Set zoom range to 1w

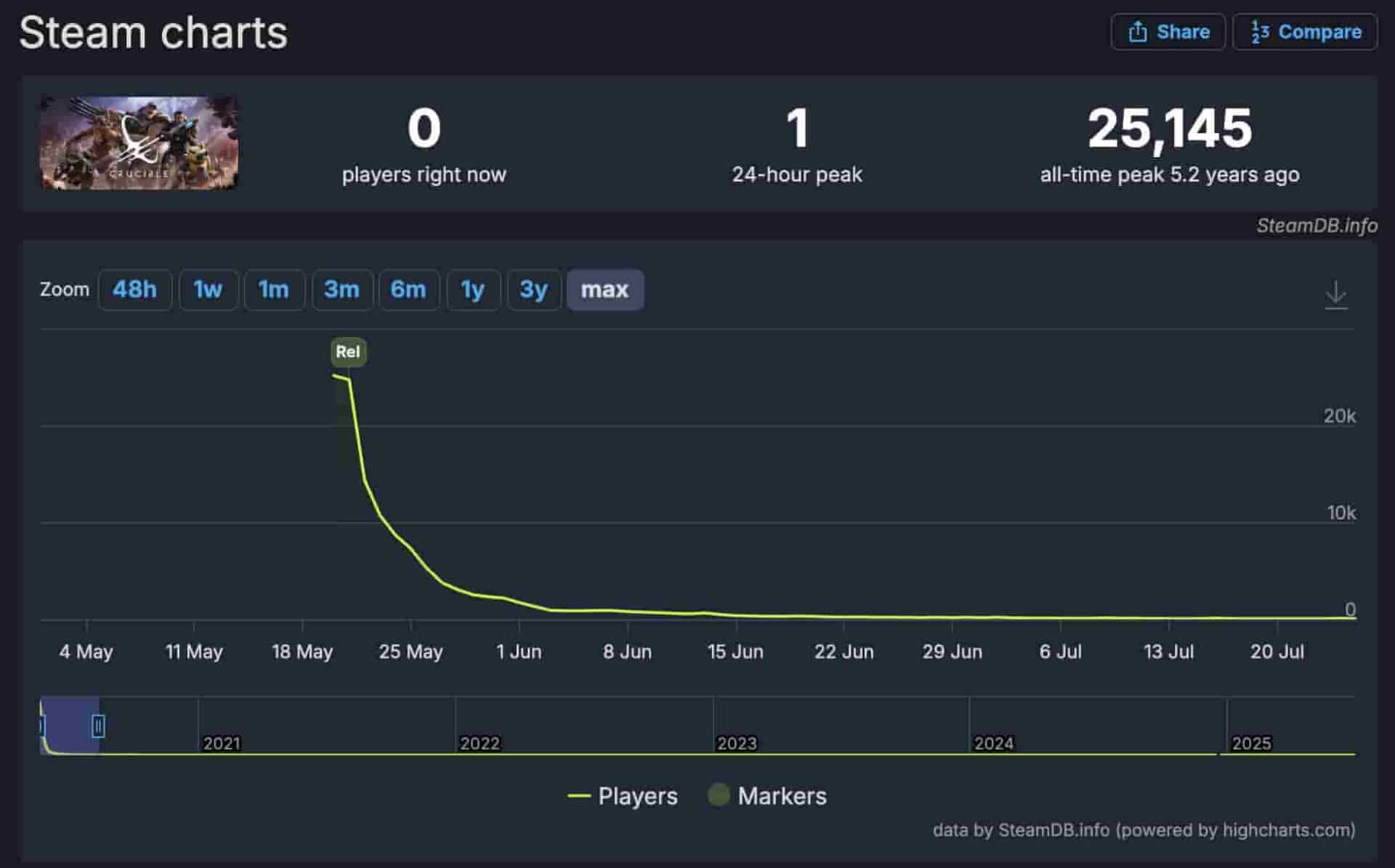click(x=209, y=290)
